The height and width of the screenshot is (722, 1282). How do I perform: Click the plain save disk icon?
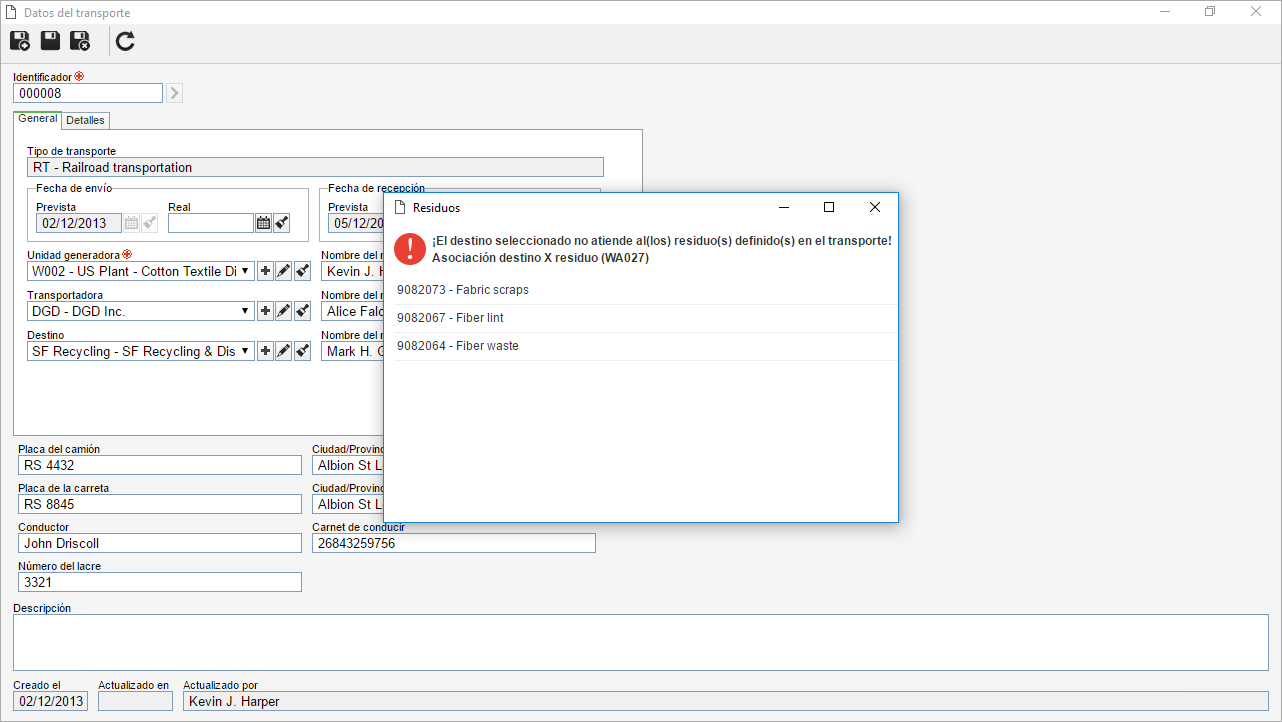coord(50,41)
